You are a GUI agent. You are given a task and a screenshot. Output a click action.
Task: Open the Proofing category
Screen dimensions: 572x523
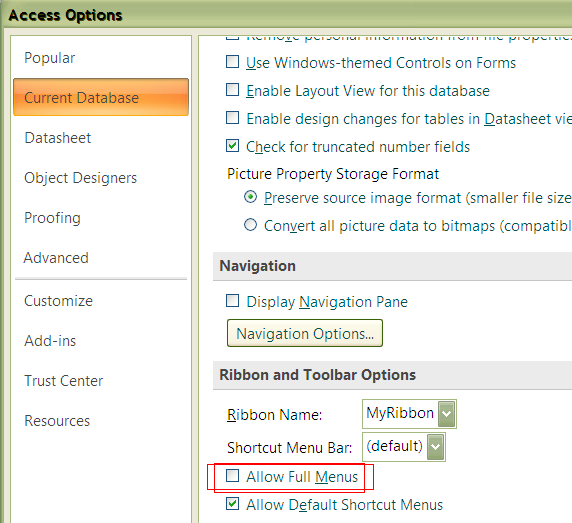click(x=52, y=218)
